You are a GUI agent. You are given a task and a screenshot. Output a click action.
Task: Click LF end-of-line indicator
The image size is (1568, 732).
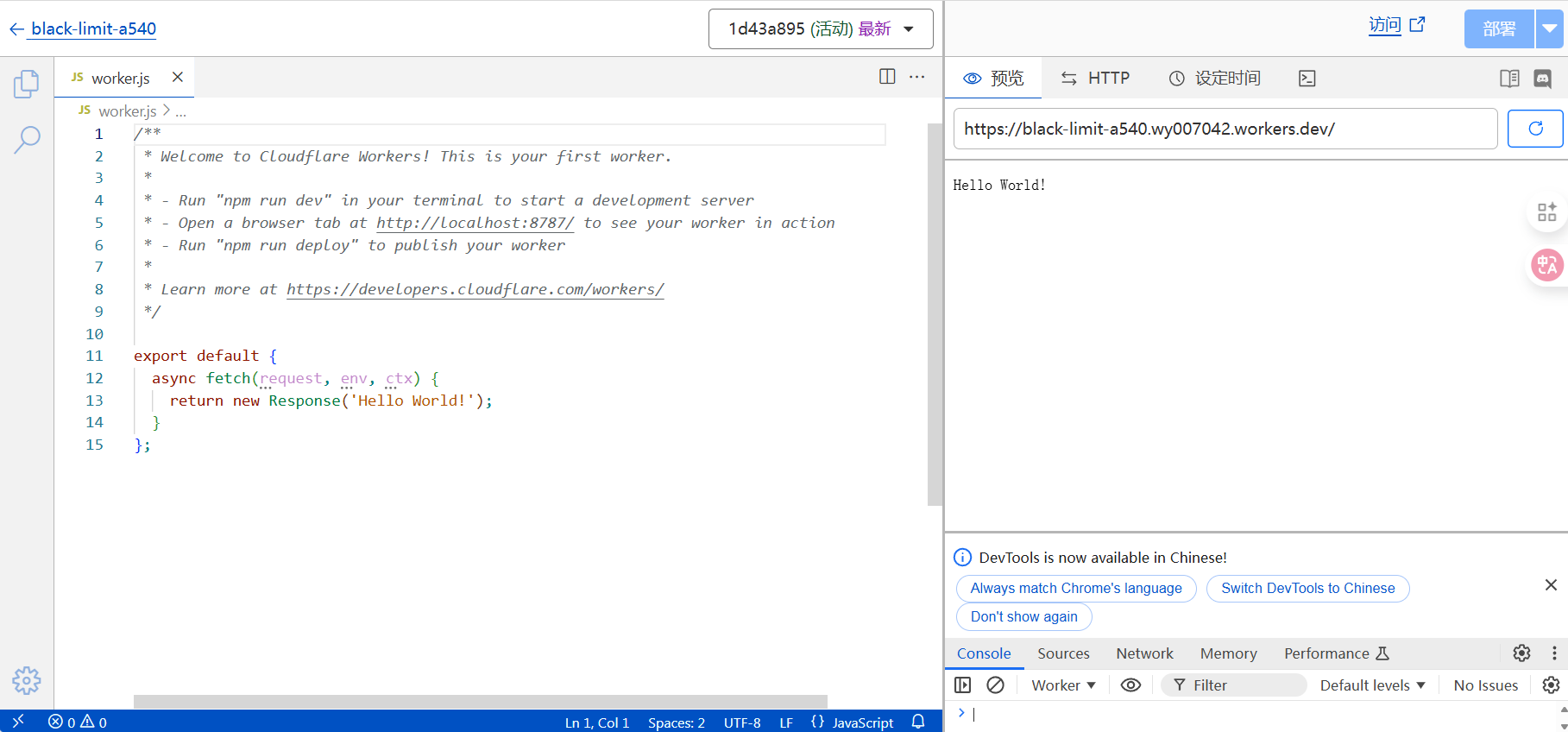tap(786, 723)
